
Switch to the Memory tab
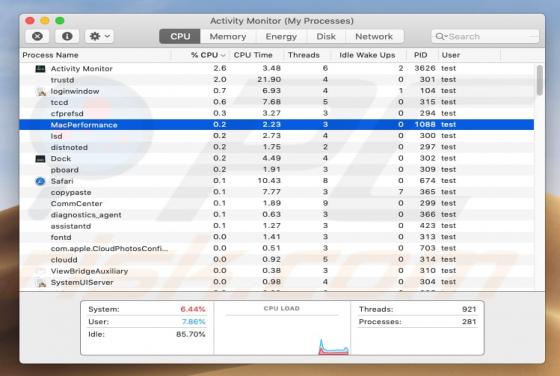[228, 36]
